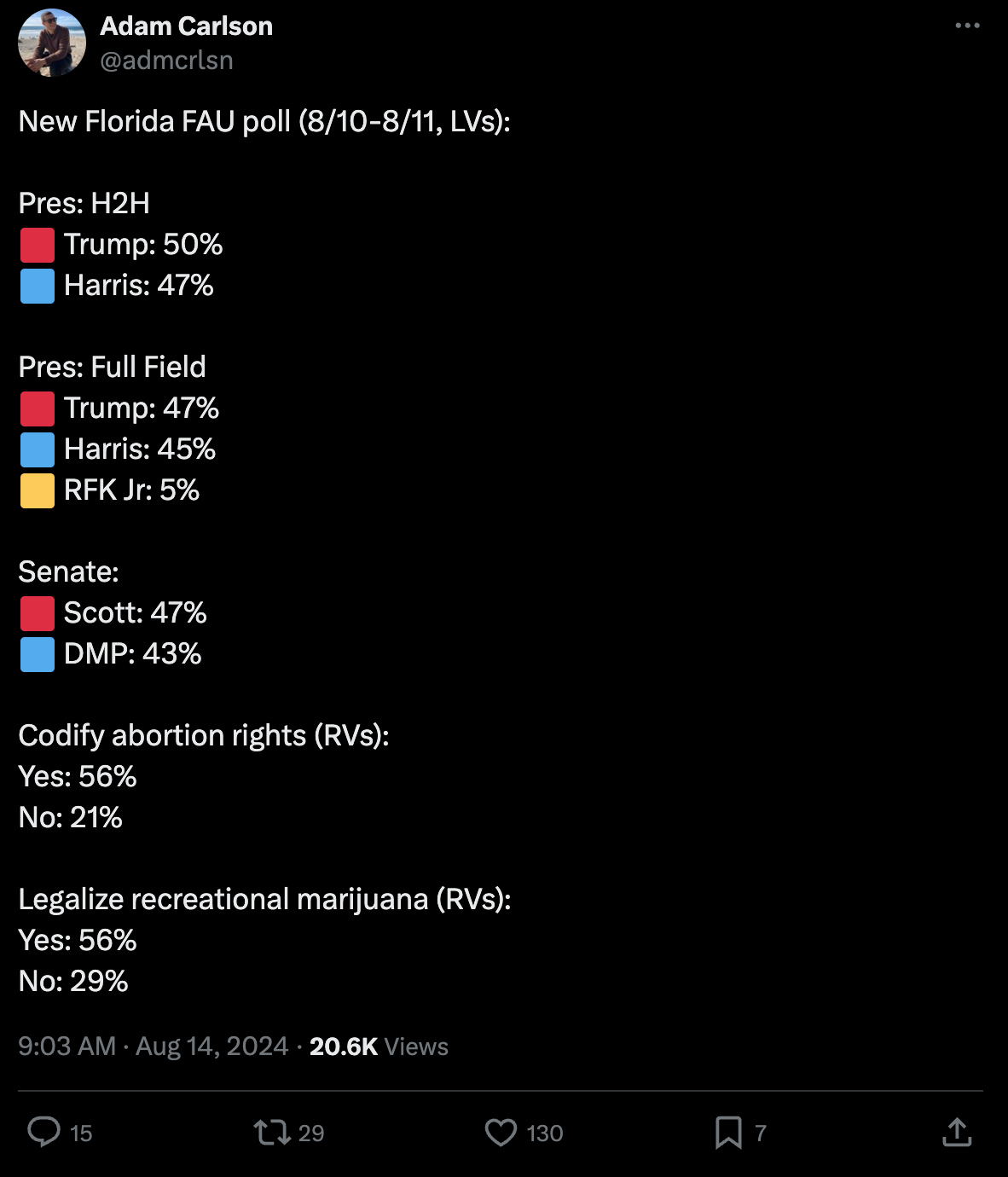Click the like count showing 130

click(x=543, y=1134)
